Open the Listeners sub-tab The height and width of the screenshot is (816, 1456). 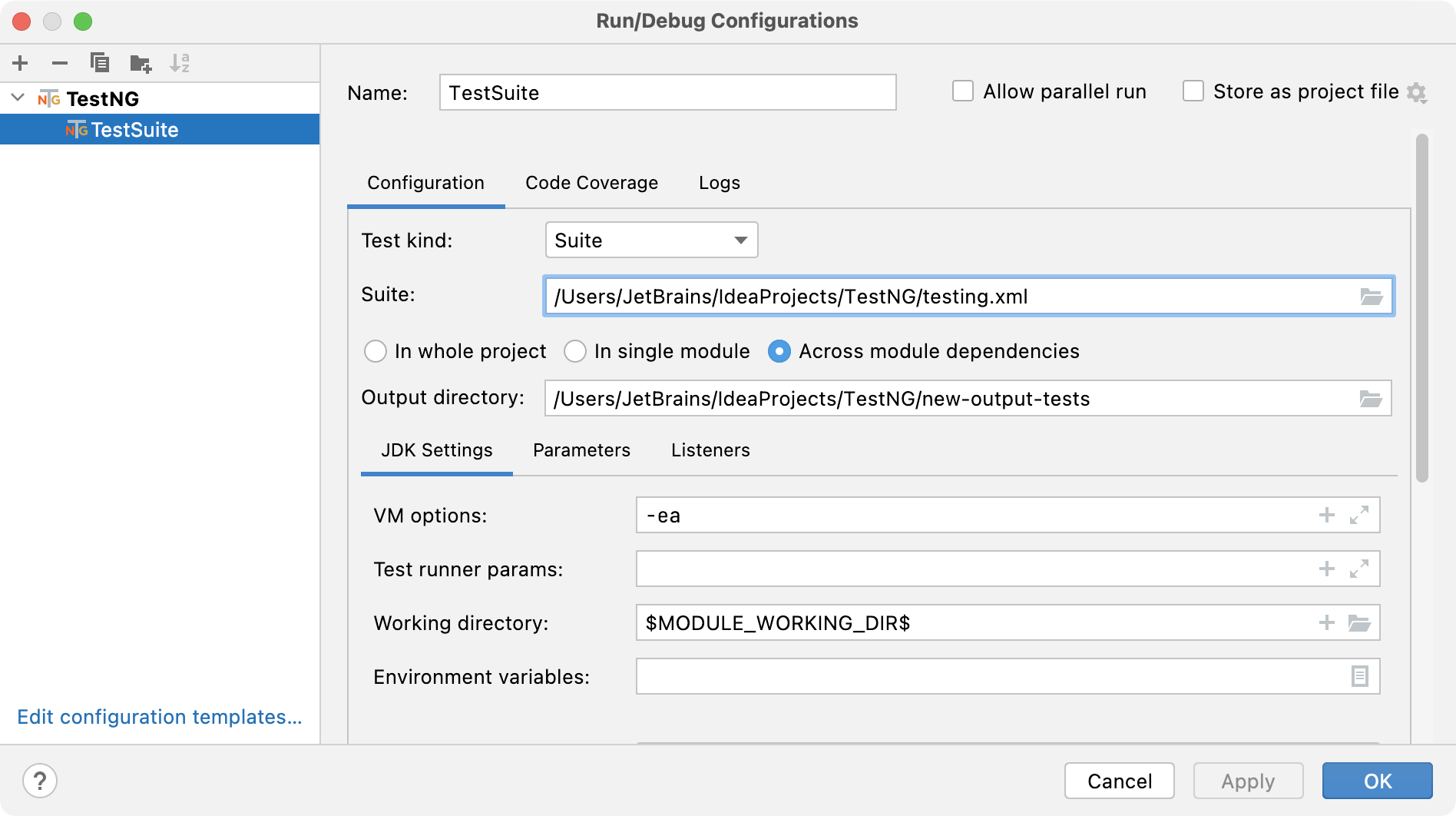tap(710, 450)
